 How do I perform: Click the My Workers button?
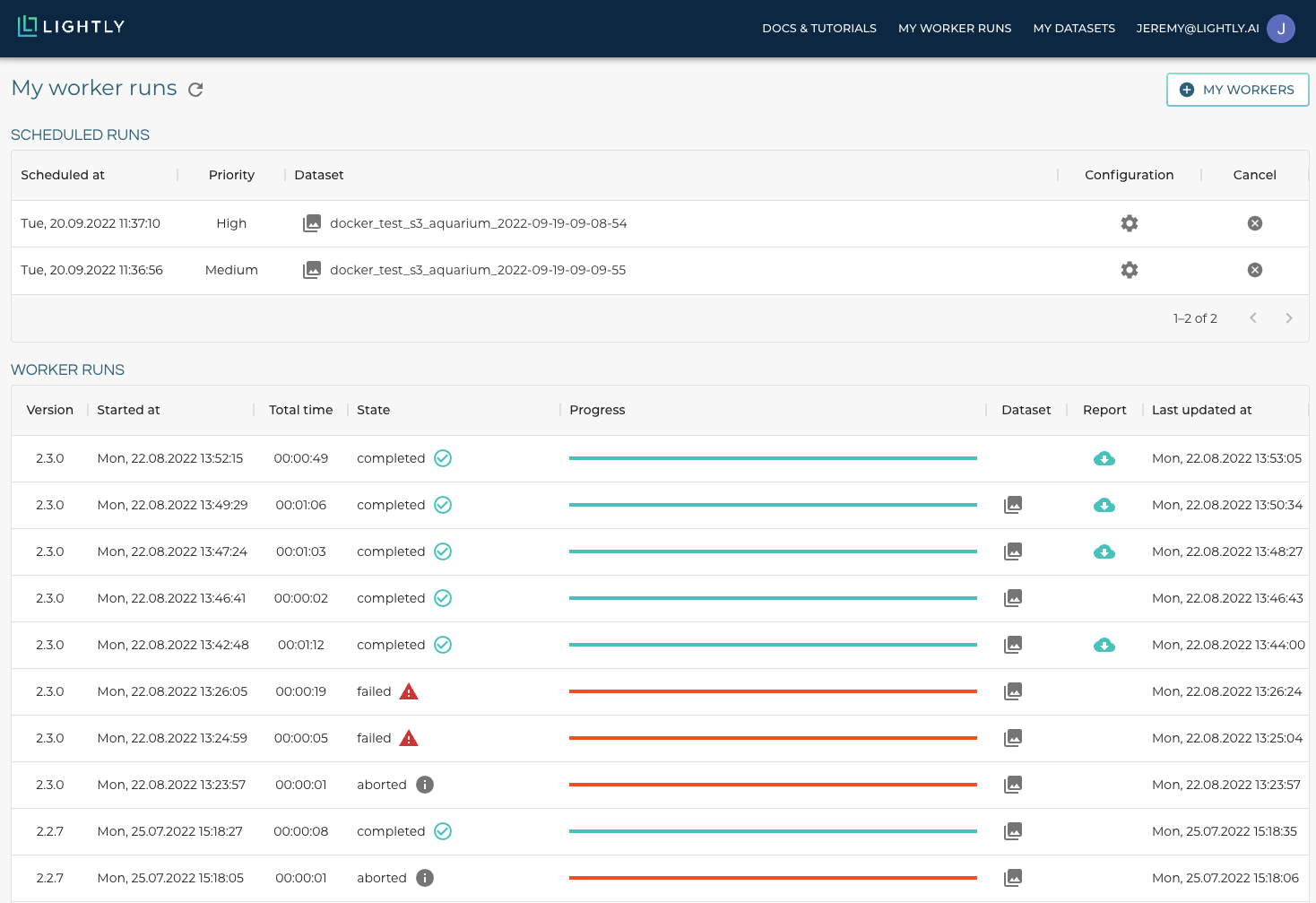pyautogui.click(x=1237, y=90)
